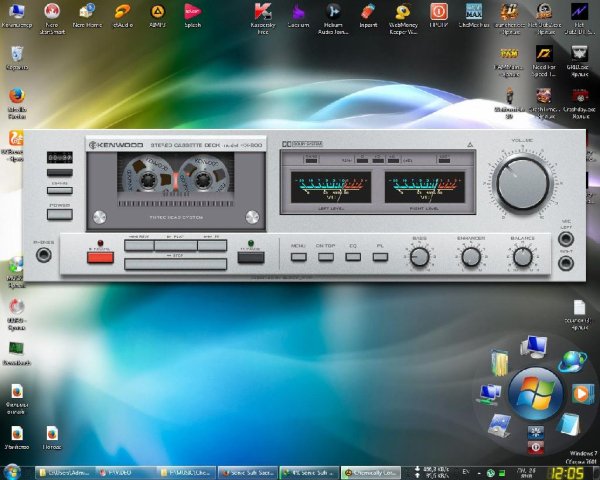Adjust the ENHANCER knob
Viewport: 600px width, 480px height.
point(471,257)
